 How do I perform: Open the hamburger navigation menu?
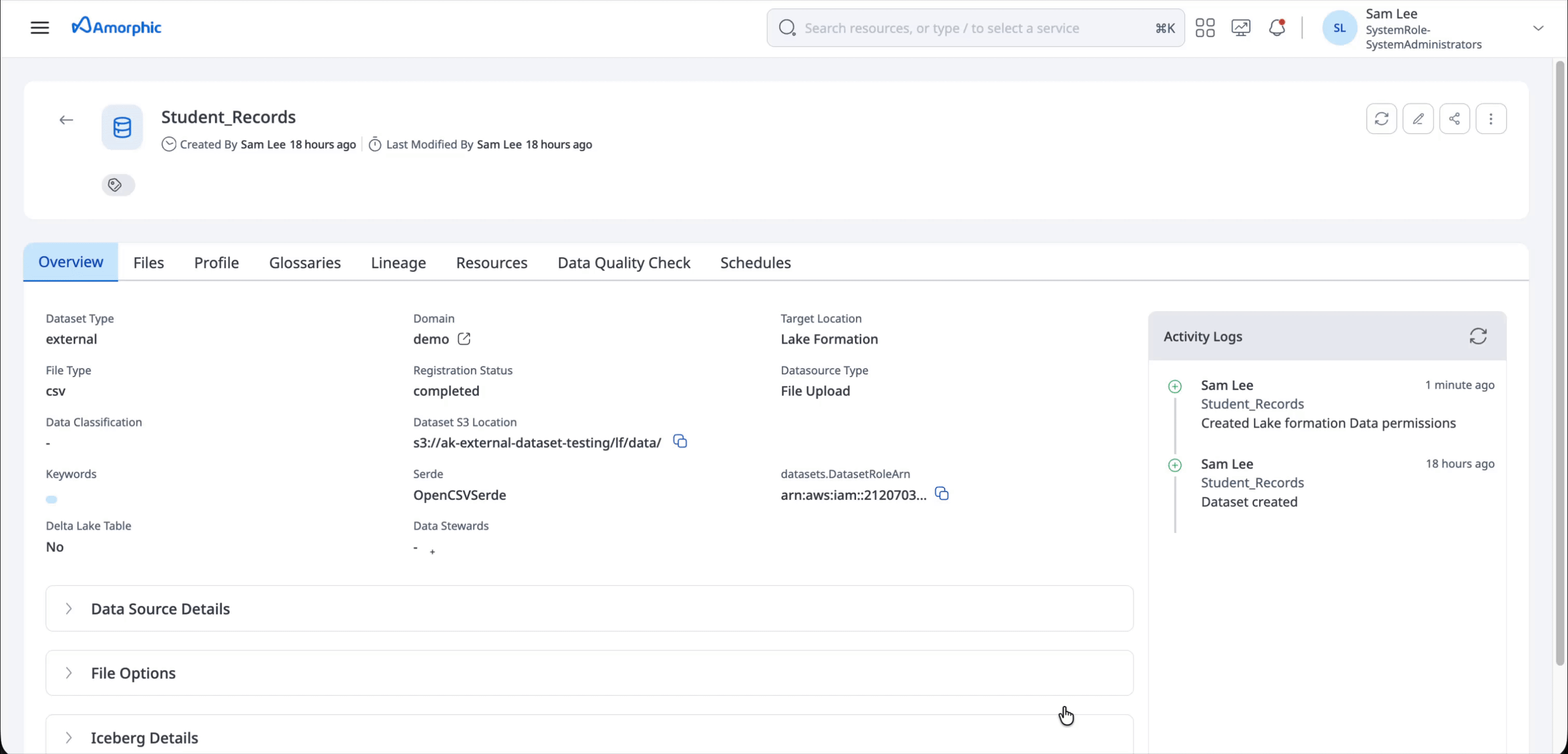tap(40, 27)
